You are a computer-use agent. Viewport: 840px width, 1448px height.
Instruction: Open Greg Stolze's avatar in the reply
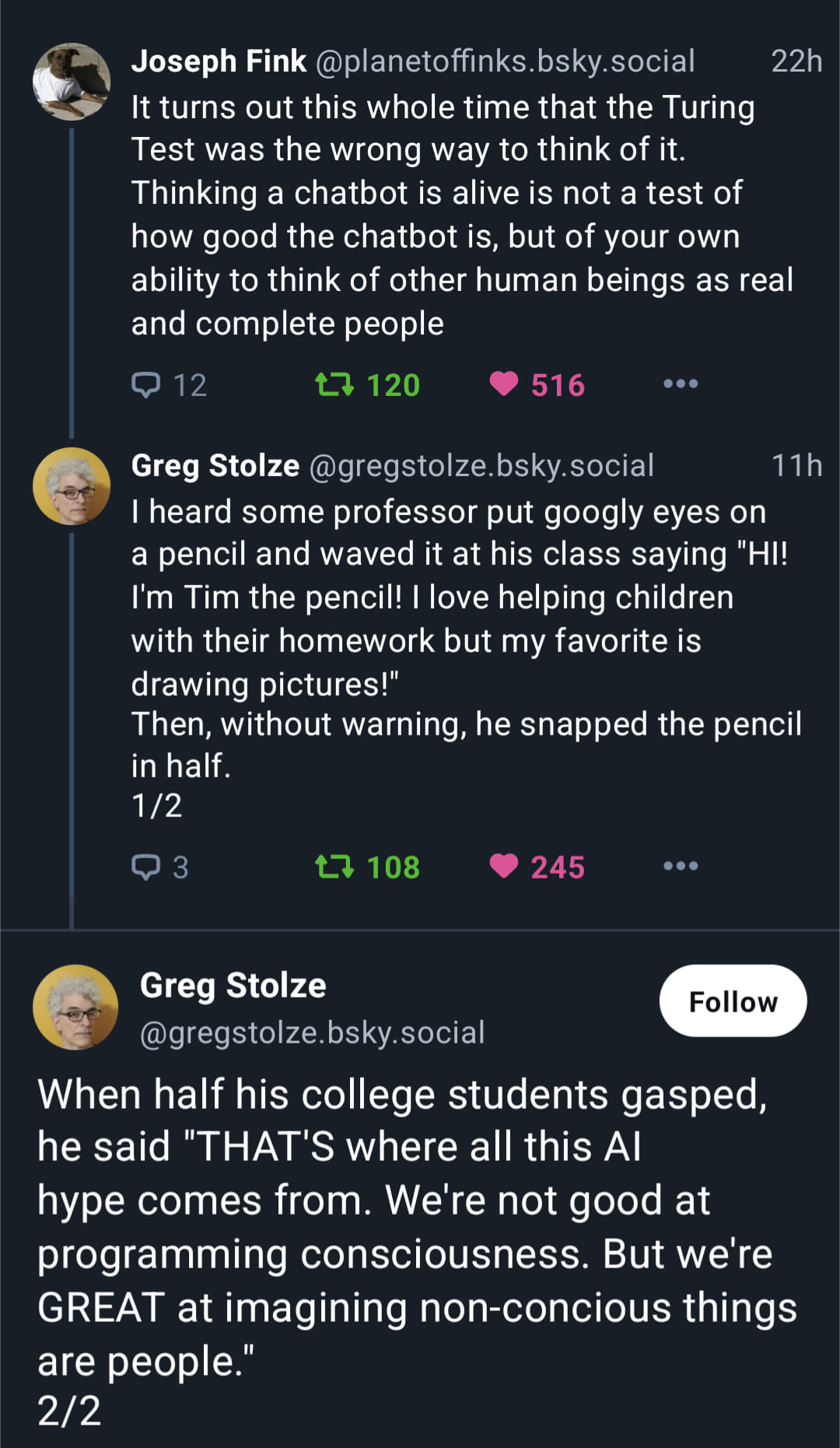pyautogui.click(x=72, y=486)
